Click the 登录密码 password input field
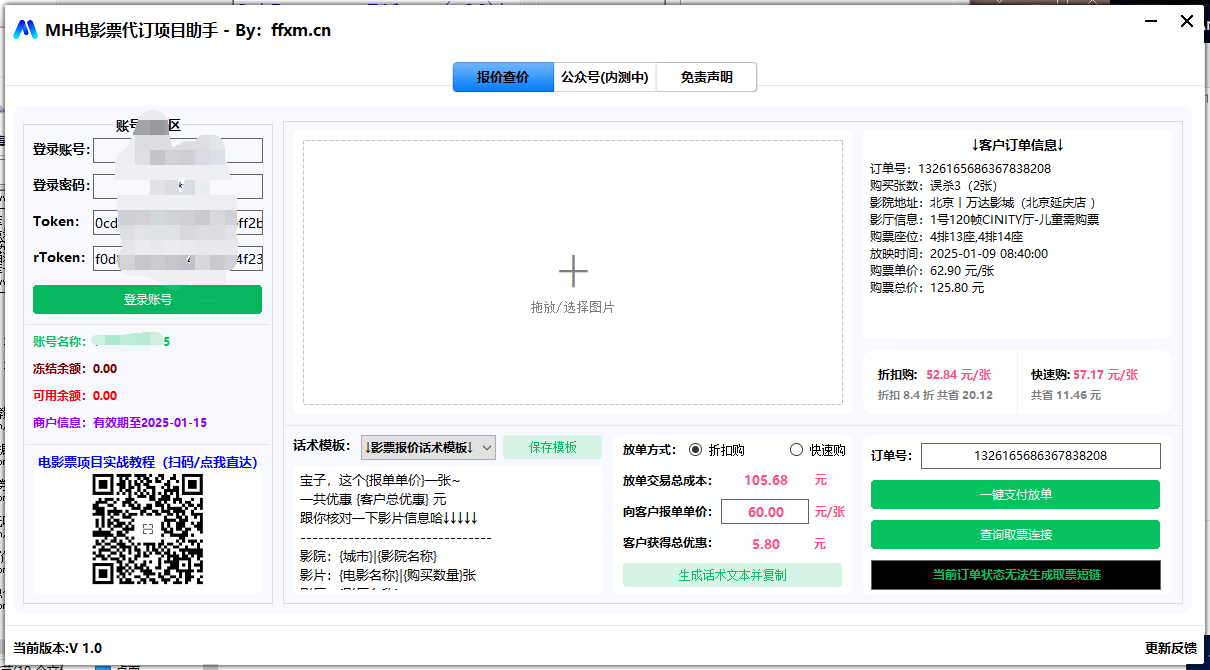1210x670 pixels. click(177, 185)
